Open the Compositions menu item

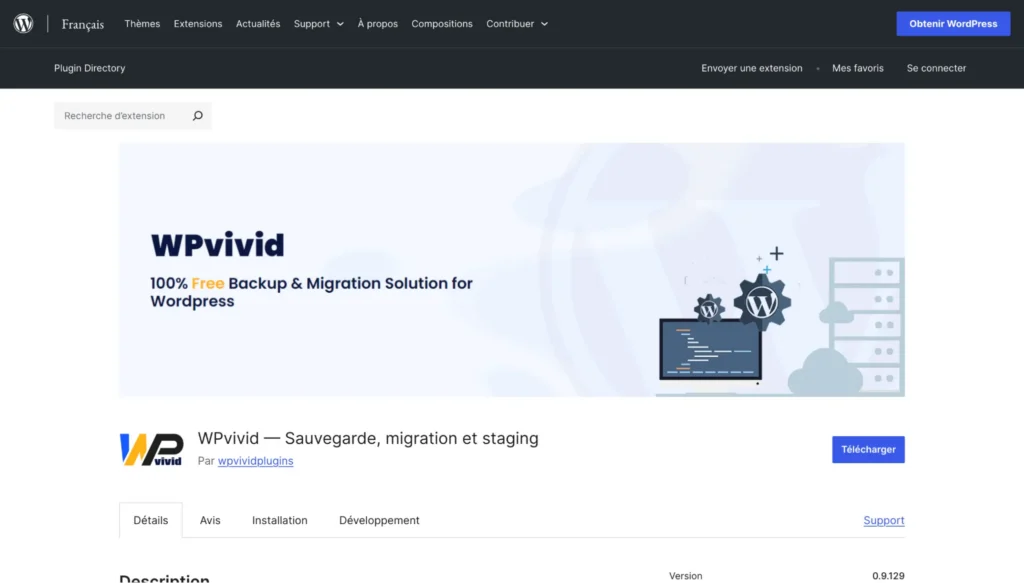pos(442,24)
